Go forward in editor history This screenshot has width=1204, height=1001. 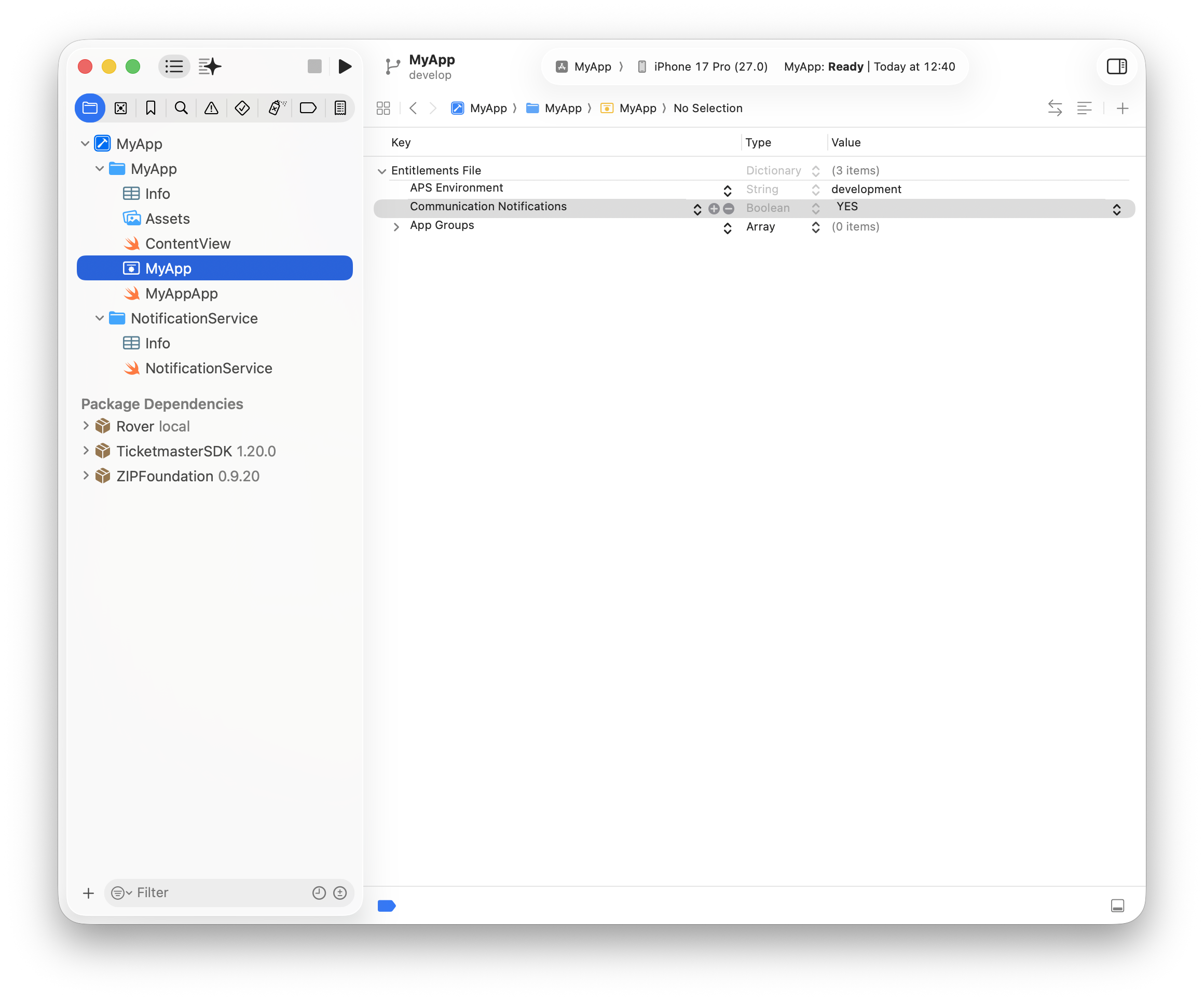pyautogui.click(x=433, y=108)
